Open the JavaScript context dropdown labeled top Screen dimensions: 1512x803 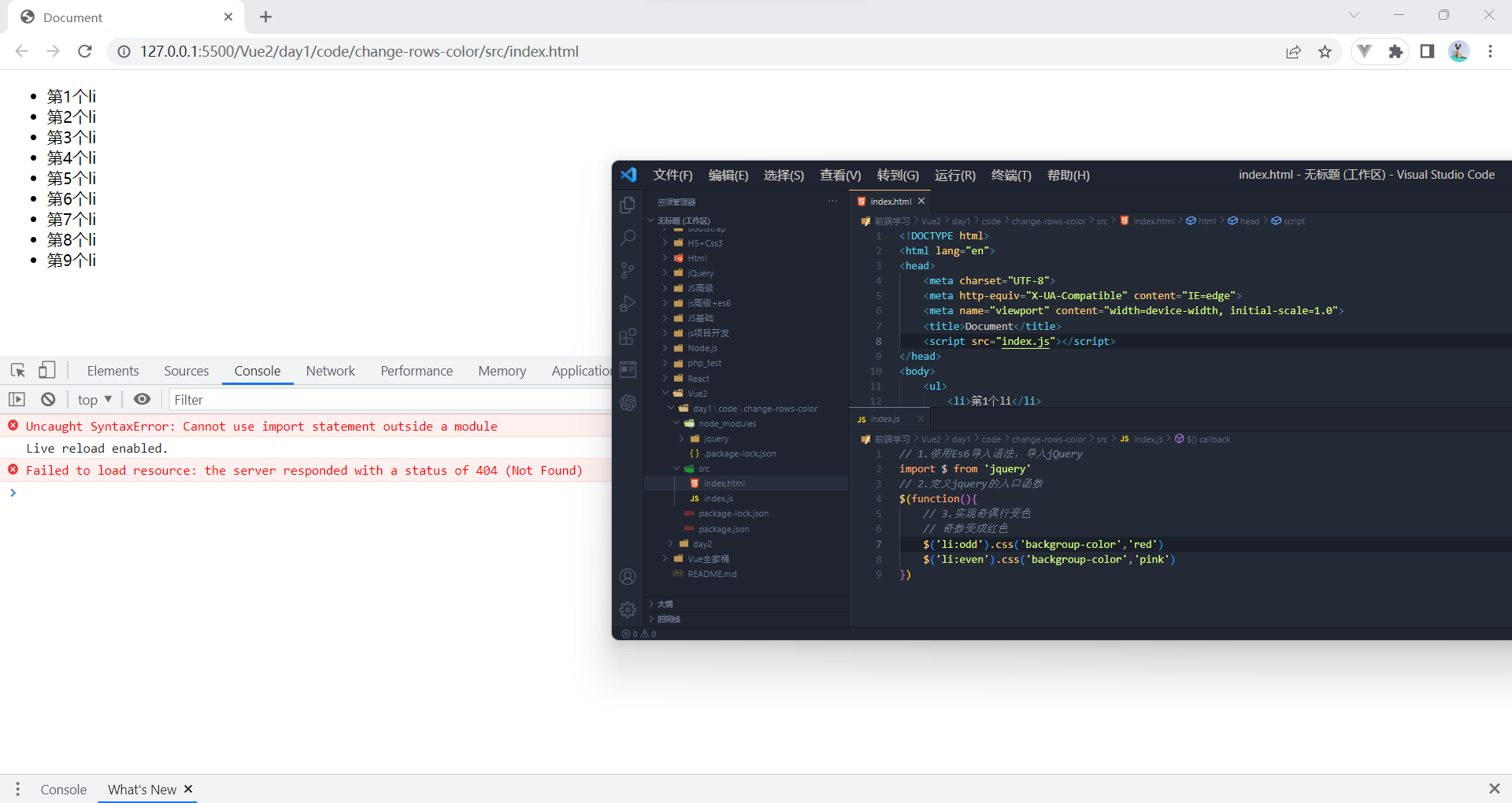(x=94, y=399)
